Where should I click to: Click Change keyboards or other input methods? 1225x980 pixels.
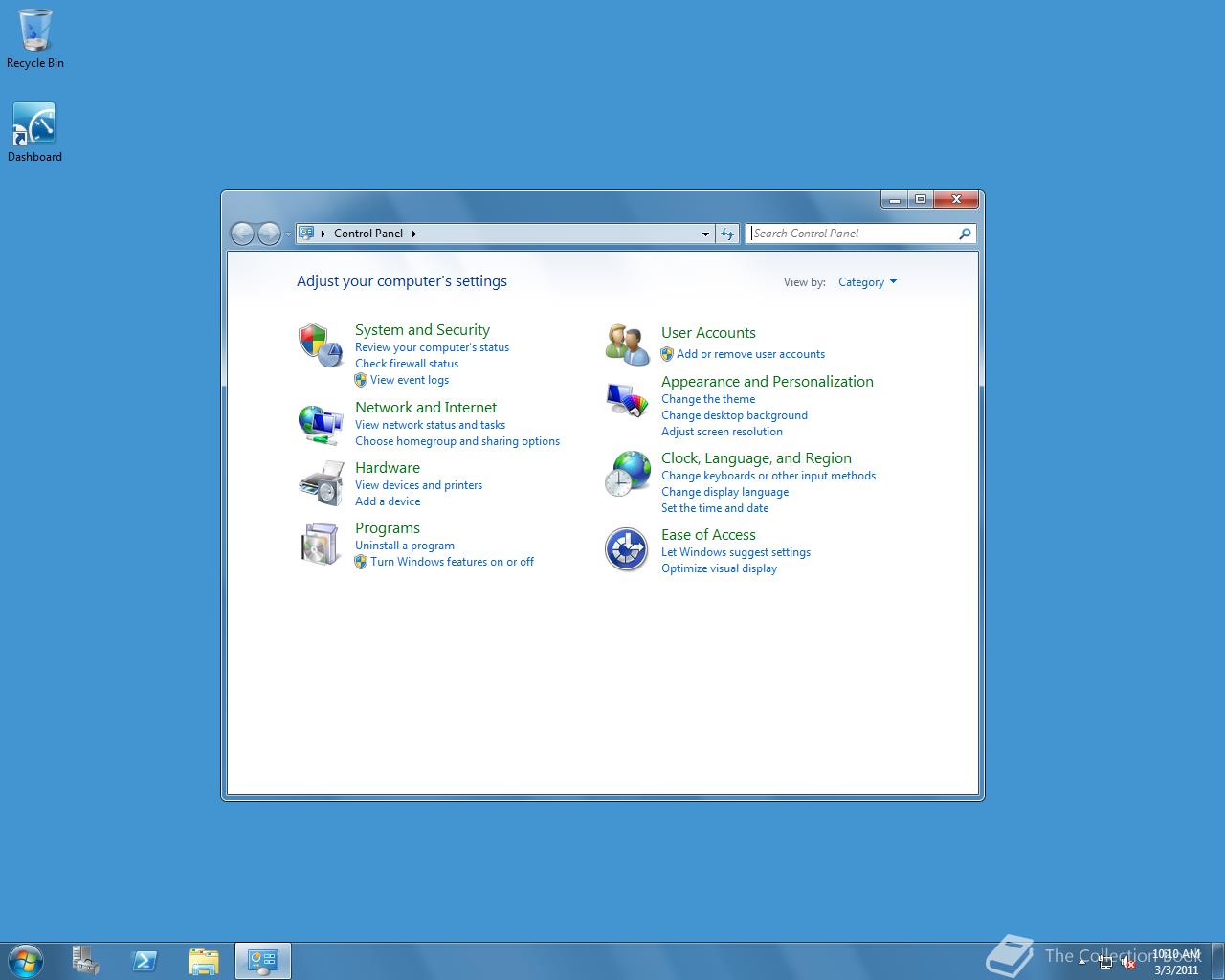pyautogui.click(x=768, y=476)
